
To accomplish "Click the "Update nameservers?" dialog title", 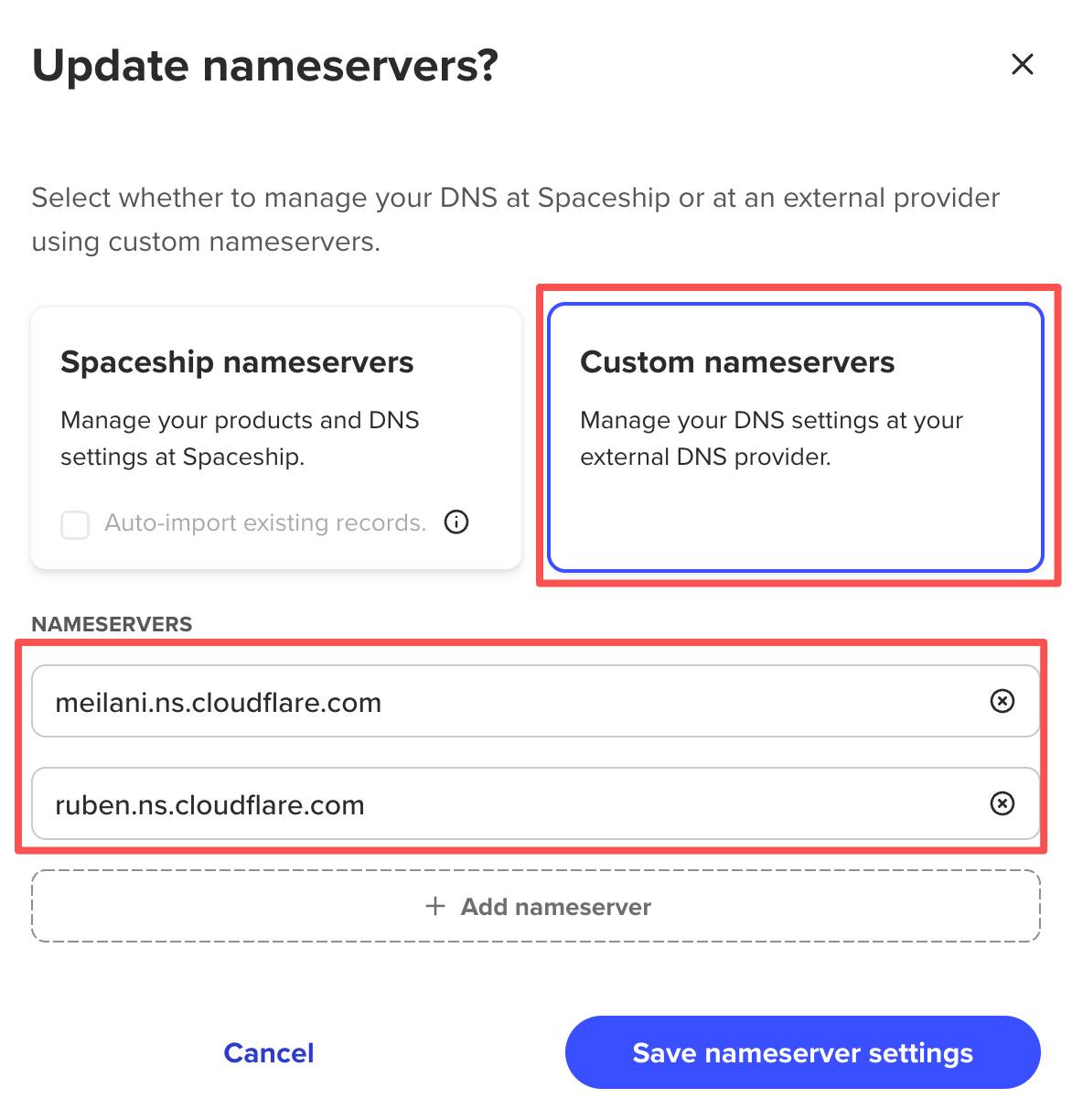I will 265,66.
